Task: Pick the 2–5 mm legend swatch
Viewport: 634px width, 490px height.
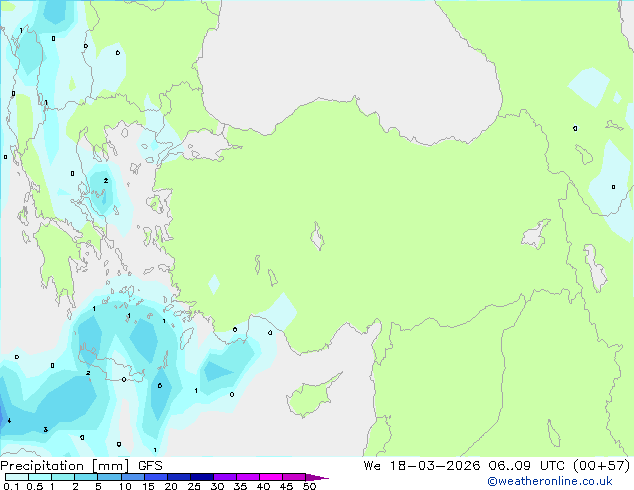Action: pyautogui.click(x=86, y=477)
